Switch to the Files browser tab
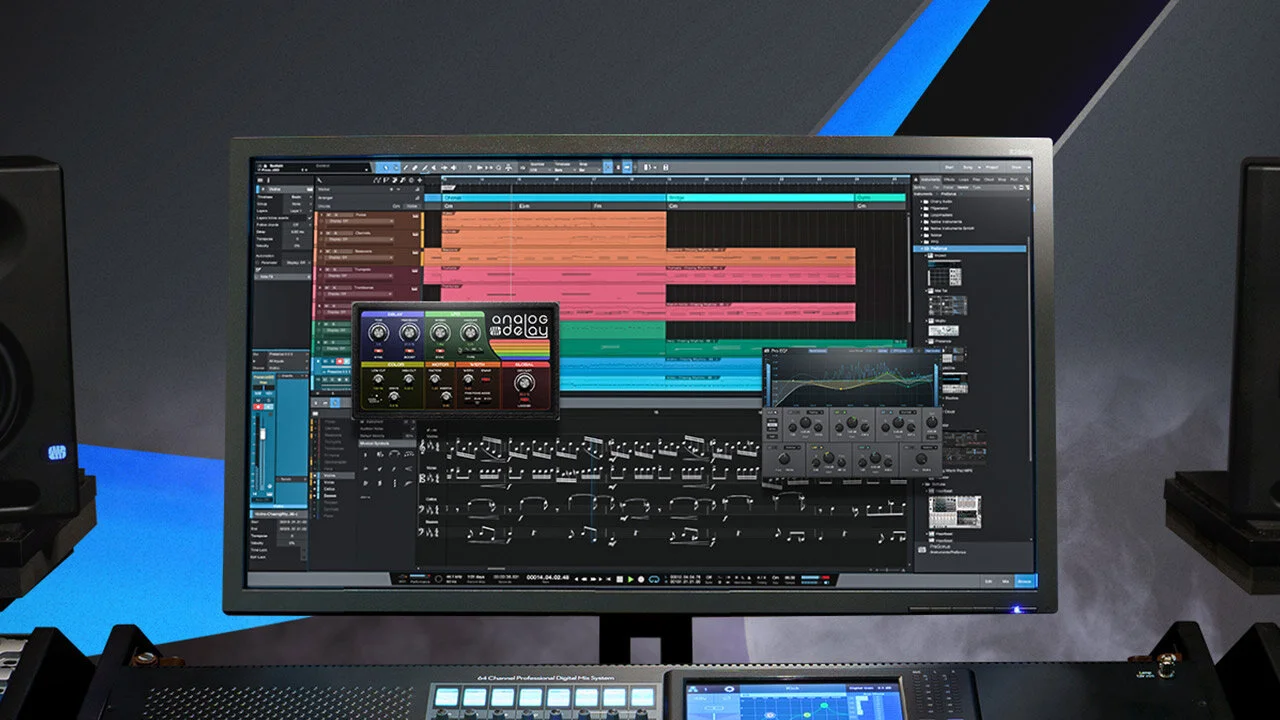This screenshot has height=720, width=1280. [976, 180]
